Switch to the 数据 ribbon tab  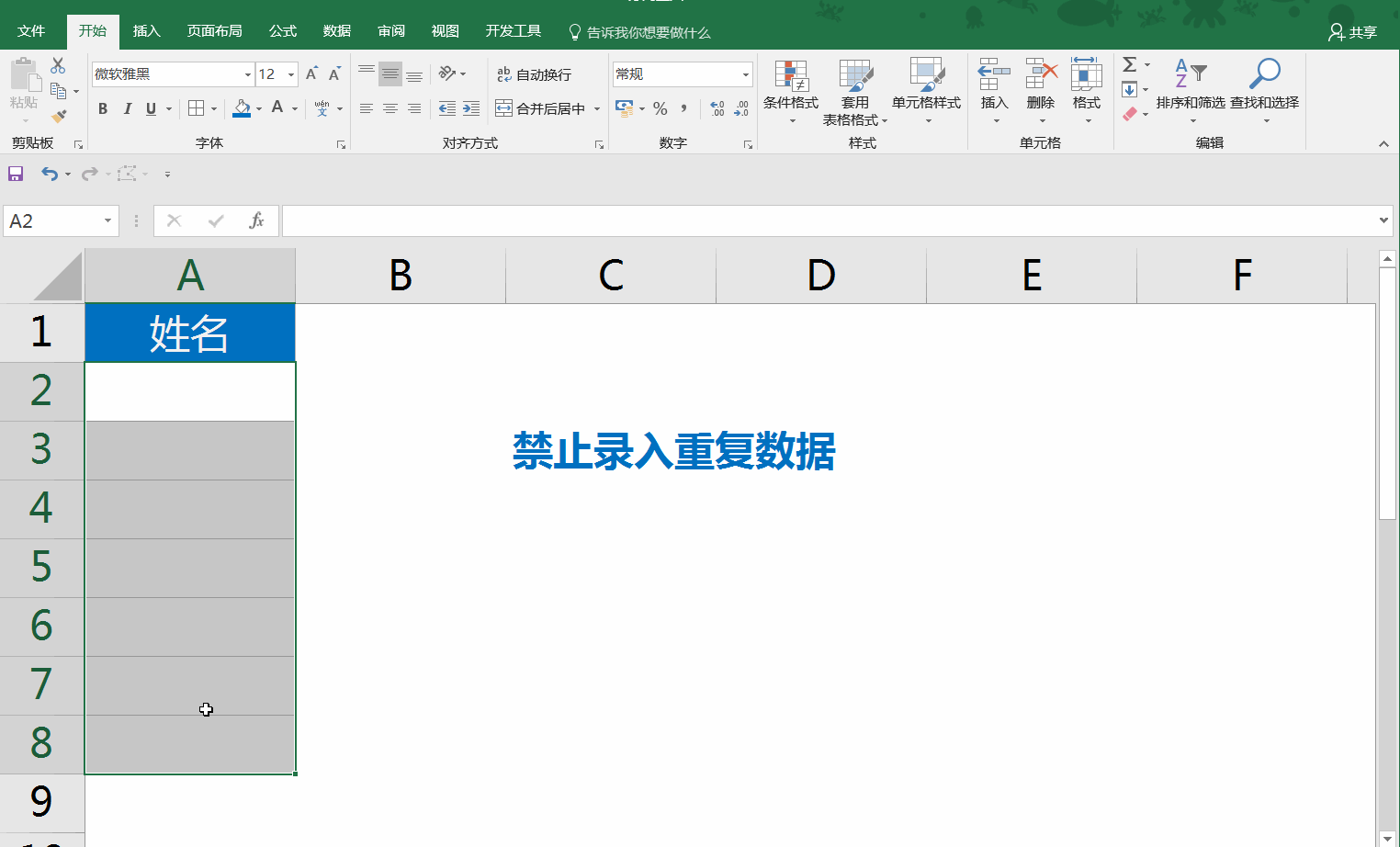tap(336, 30)
